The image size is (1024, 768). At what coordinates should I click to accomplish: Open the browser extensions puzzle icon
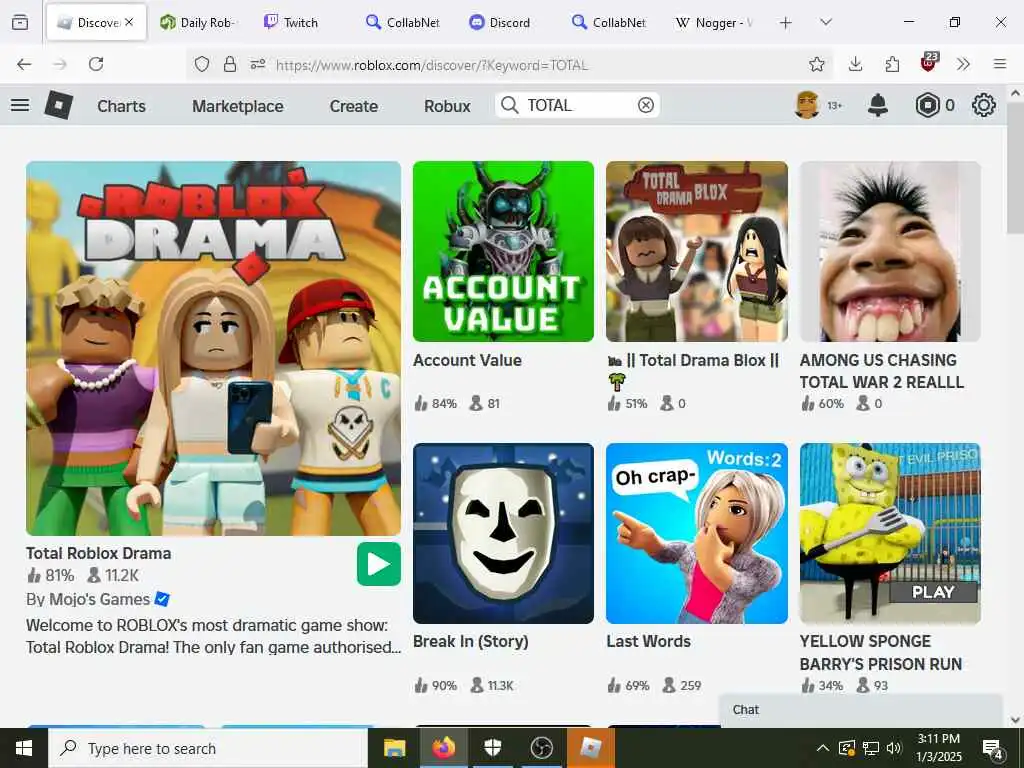892,64
